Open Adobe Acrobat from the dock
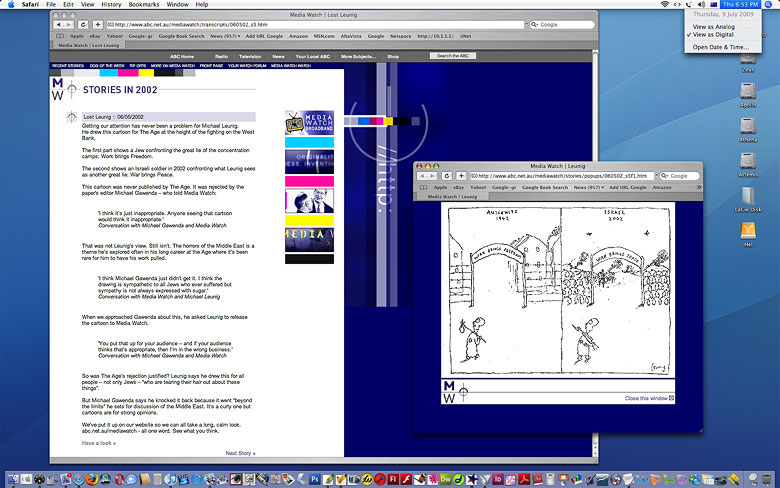780x488 pixels. [524, 479]
